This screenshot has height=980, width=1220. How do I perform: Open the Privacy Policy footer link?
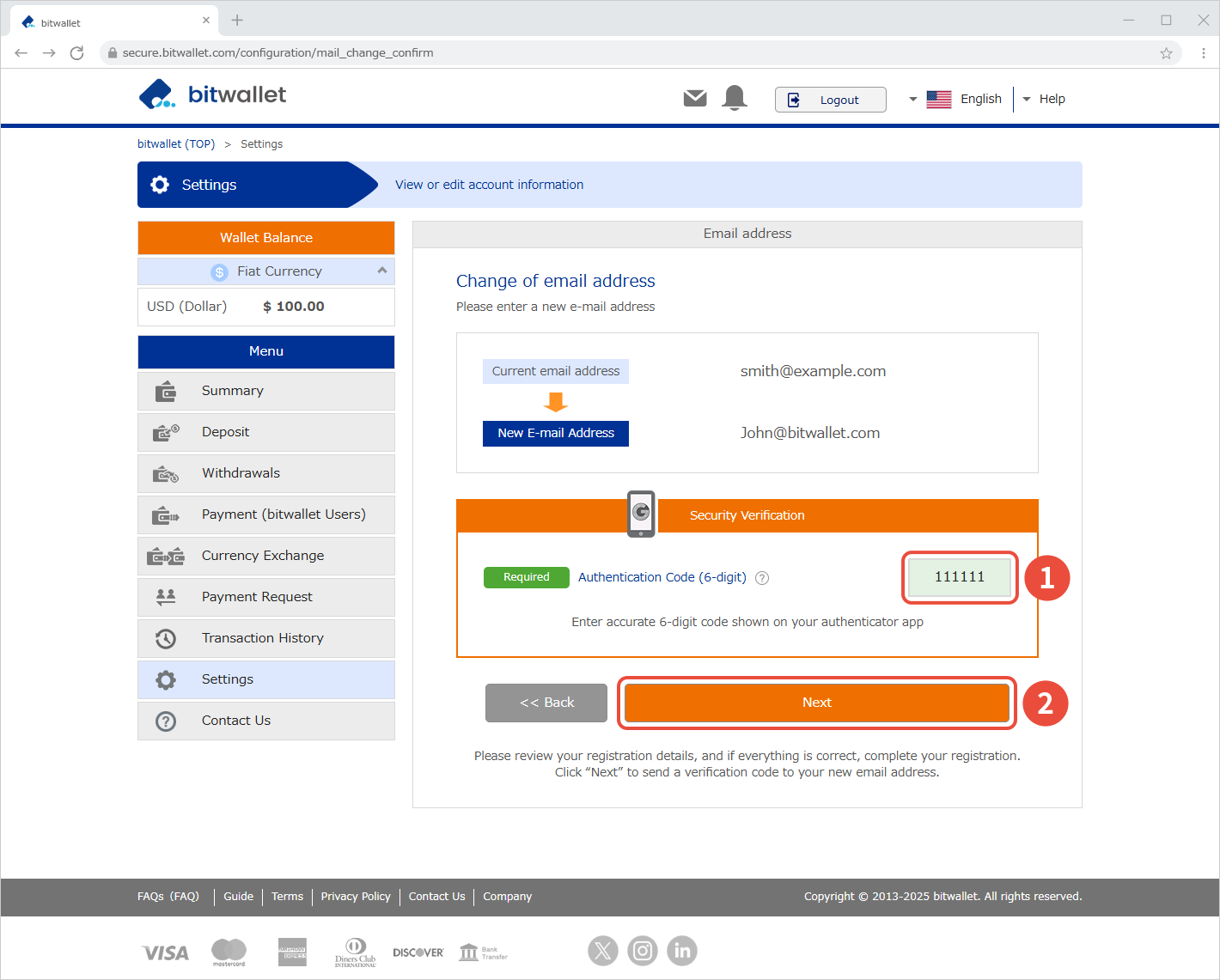click(356, 897)
